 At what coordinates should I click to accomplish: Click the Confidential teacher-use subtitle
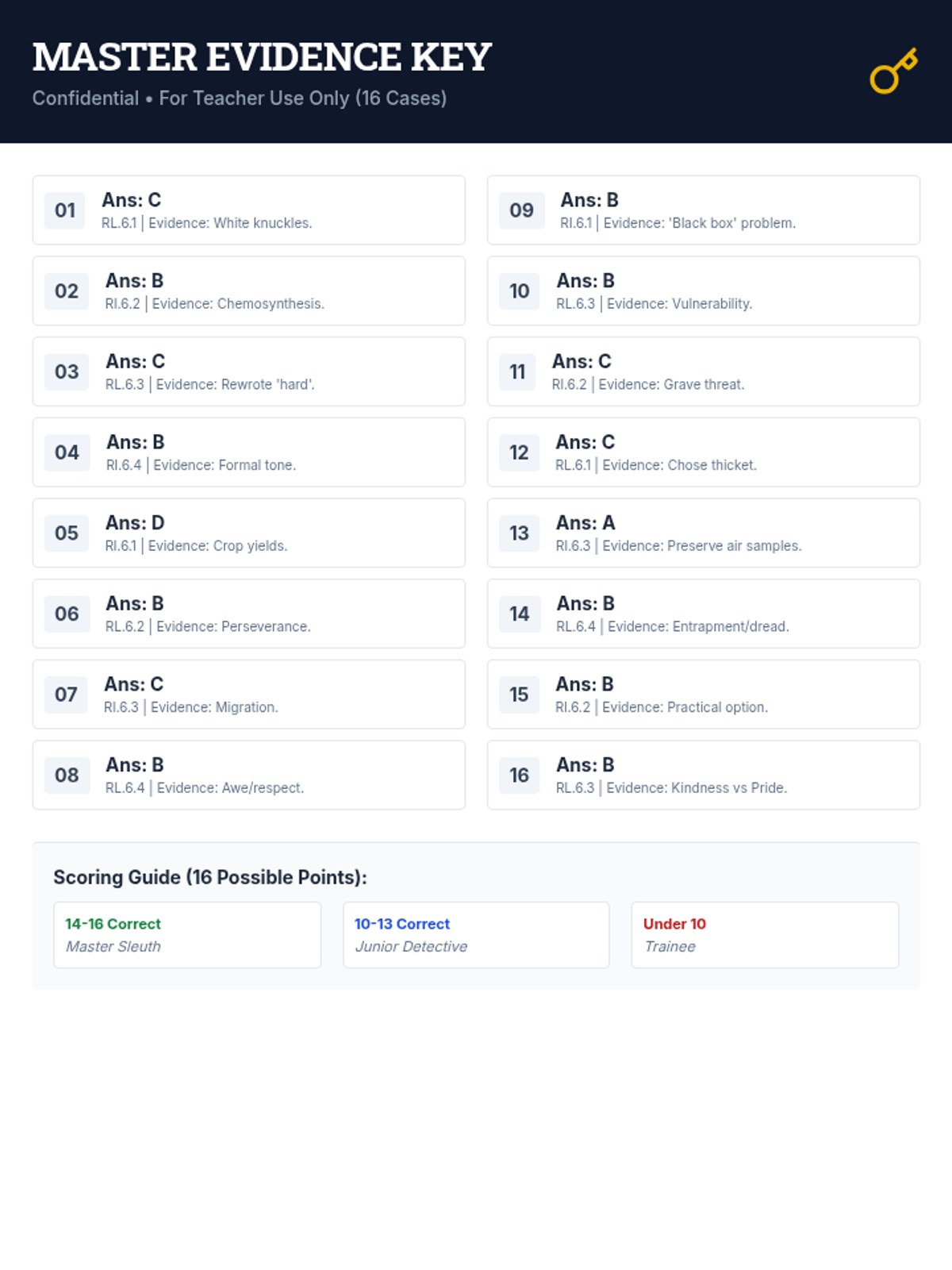[x=240, y=98]
